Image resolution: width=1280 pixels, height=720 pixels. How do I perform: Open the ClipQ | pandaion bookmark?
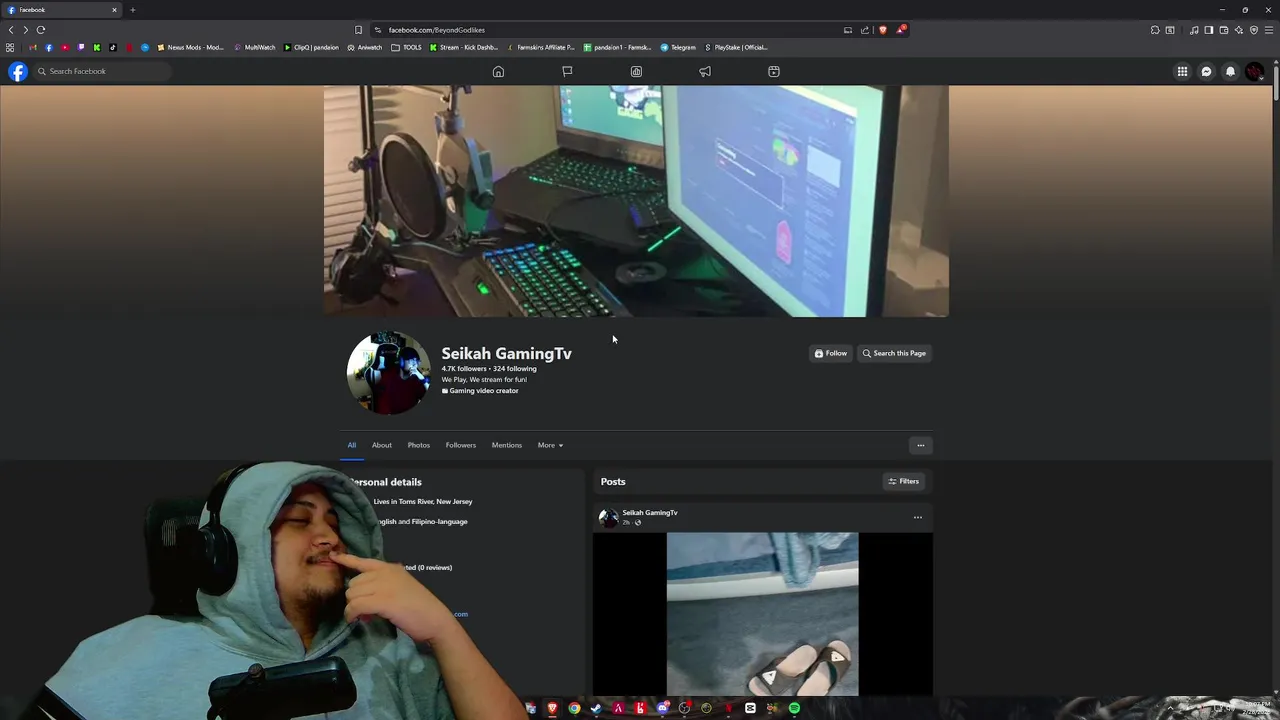click(311, 47)
